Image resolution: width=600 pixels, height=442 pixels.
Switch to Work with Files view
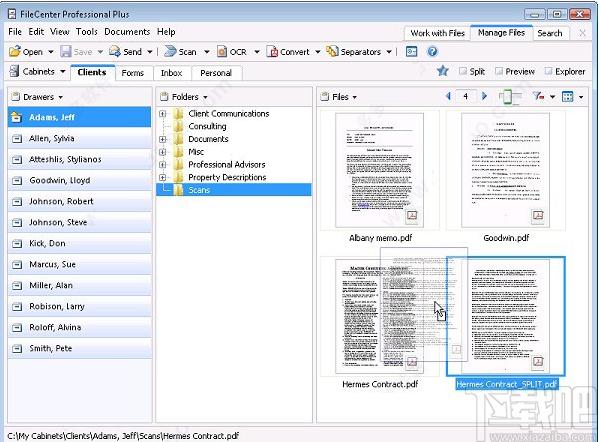point(437,33)
